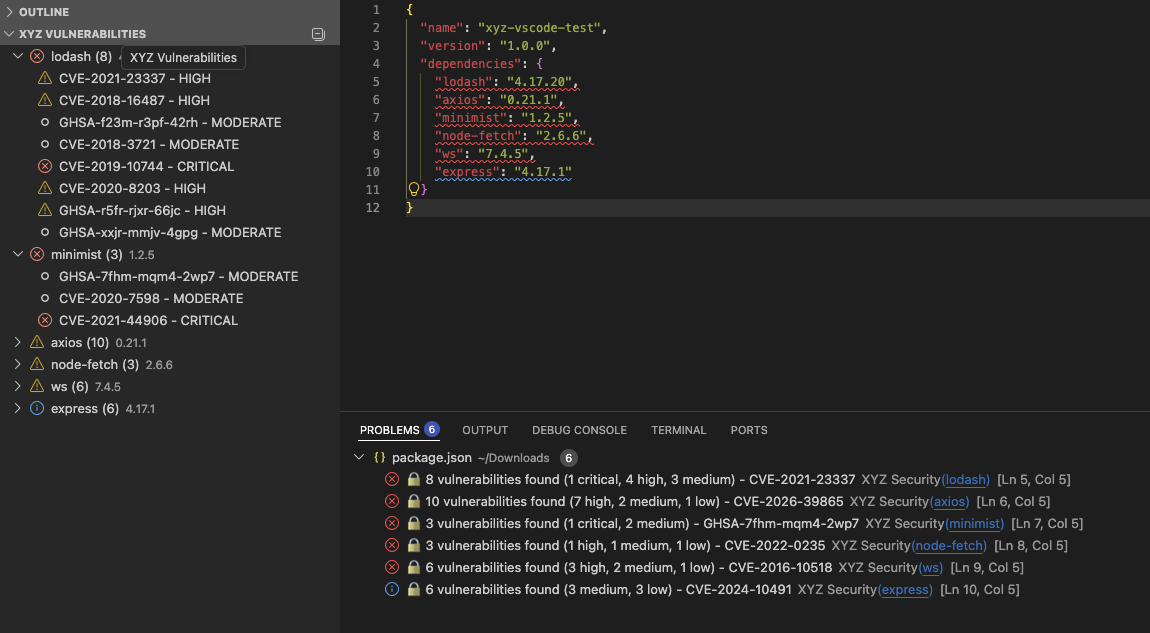Click "xyz-vscode-test" name value in editor
This screenshot has height=633, width=1150.
[539, 28]
